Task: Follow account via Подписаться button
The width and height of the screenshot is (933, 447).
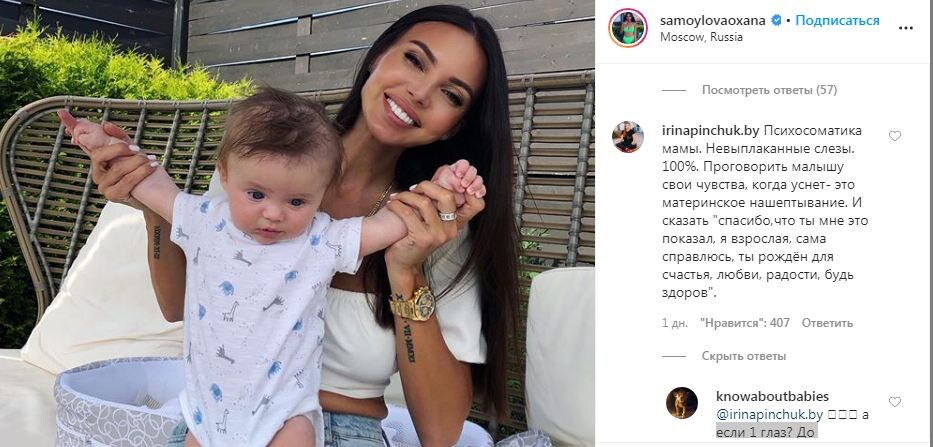Action: (837, 20)
